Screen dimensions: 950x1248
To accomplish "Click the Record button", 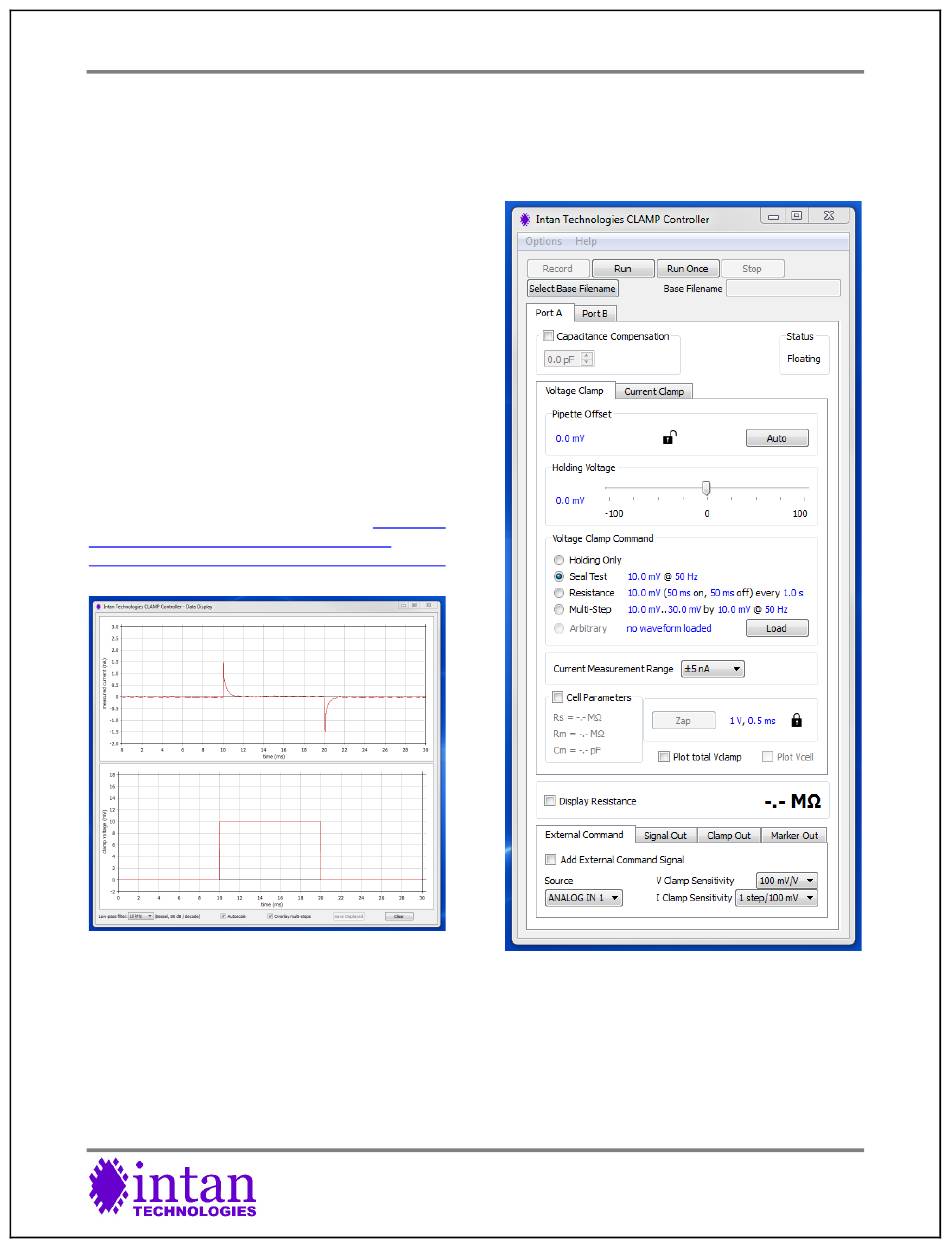I will (x=558, y=269).
